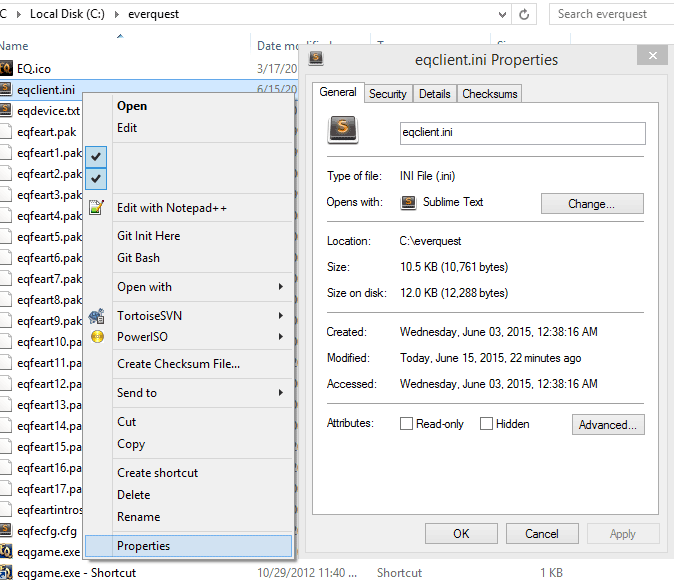Choose Git Bash from the context menu
This screenshot has height=581, width=674.
click(x=138, y=258)
